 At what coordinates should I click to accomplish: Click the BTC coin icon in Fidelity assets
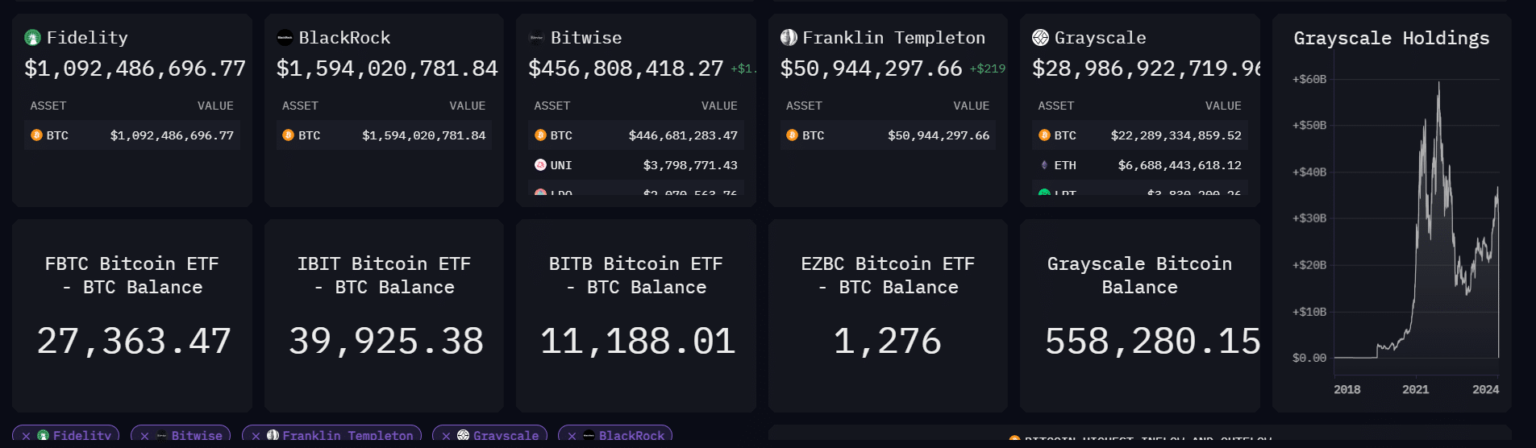[x=36, y=135]
